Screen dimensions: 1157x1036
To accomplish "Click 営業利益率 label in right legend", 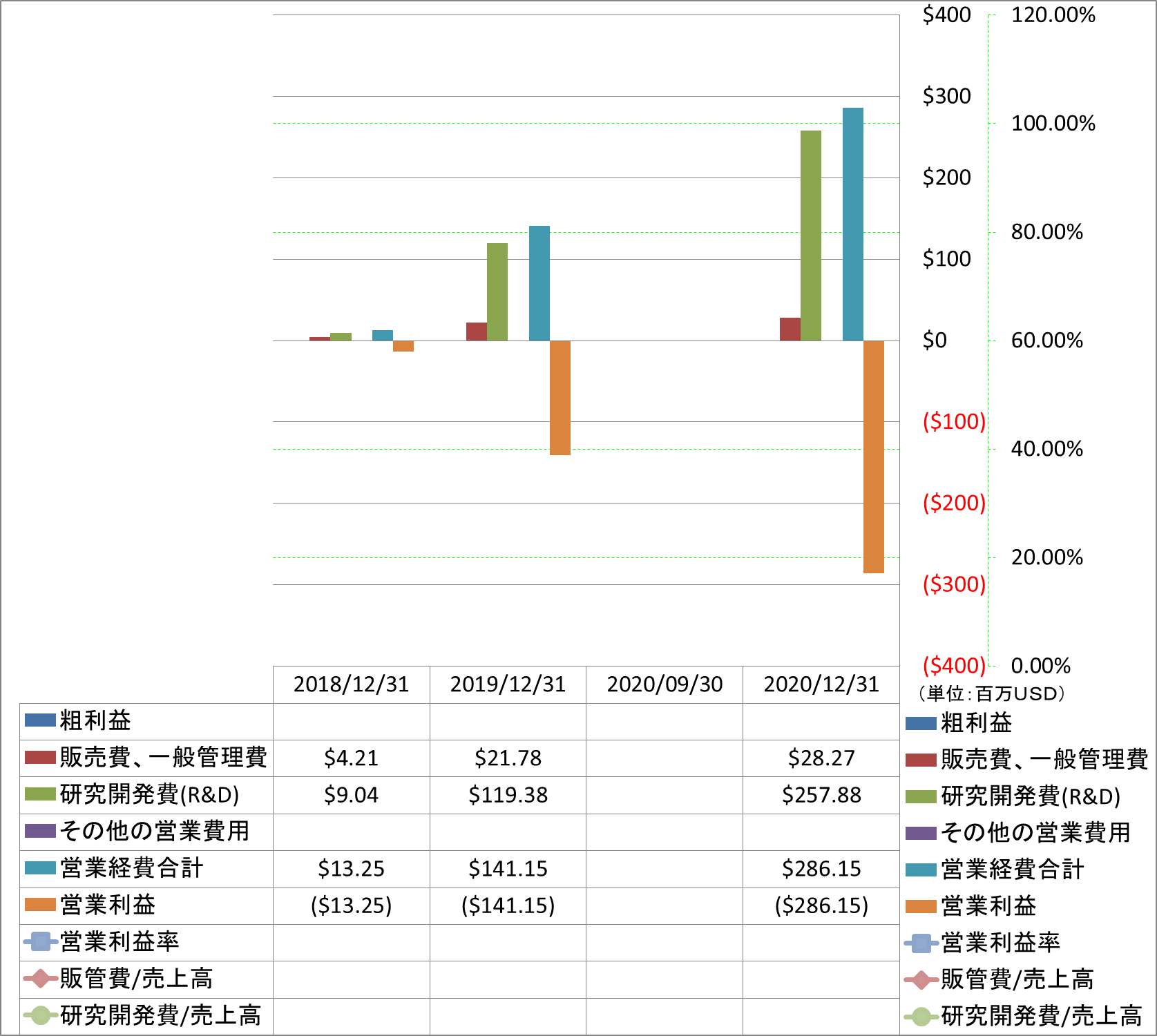I will coord(1000,943).
